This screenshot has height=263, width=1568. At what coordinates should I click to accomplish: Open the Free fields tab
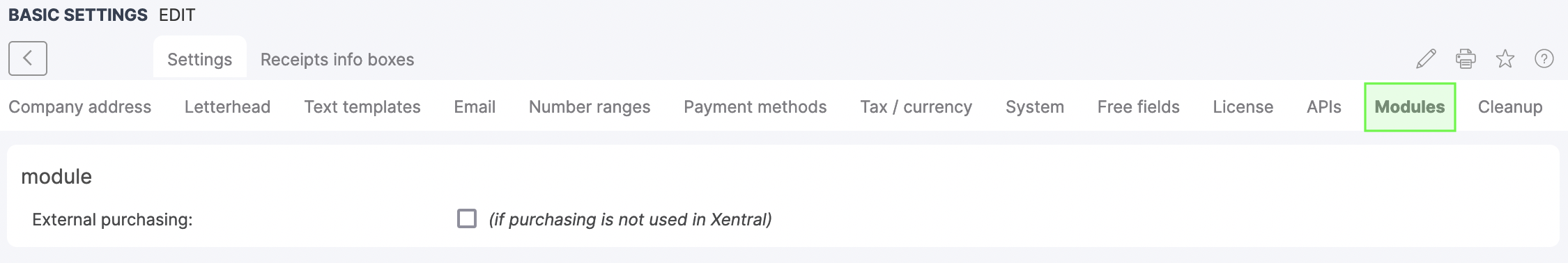click(x=1139, y=106)
